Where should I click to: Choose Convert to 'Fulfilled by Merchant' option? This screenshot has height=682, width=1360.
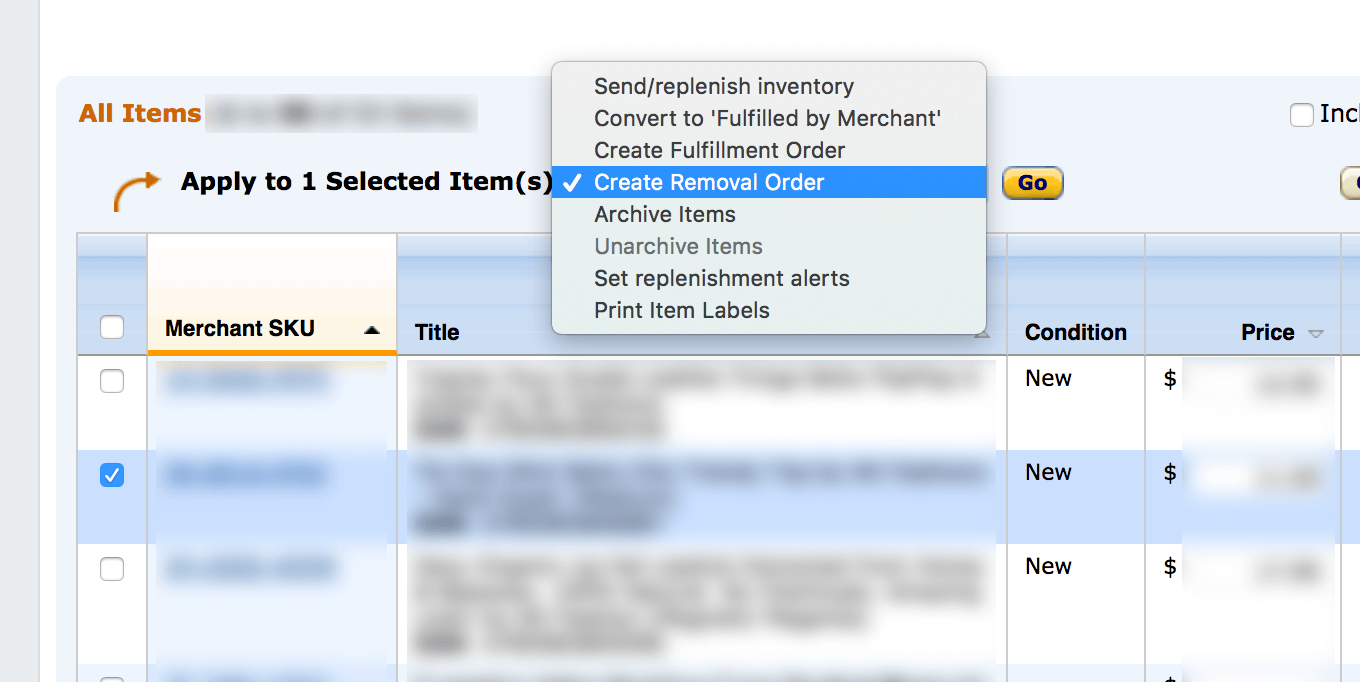(769, 118)
